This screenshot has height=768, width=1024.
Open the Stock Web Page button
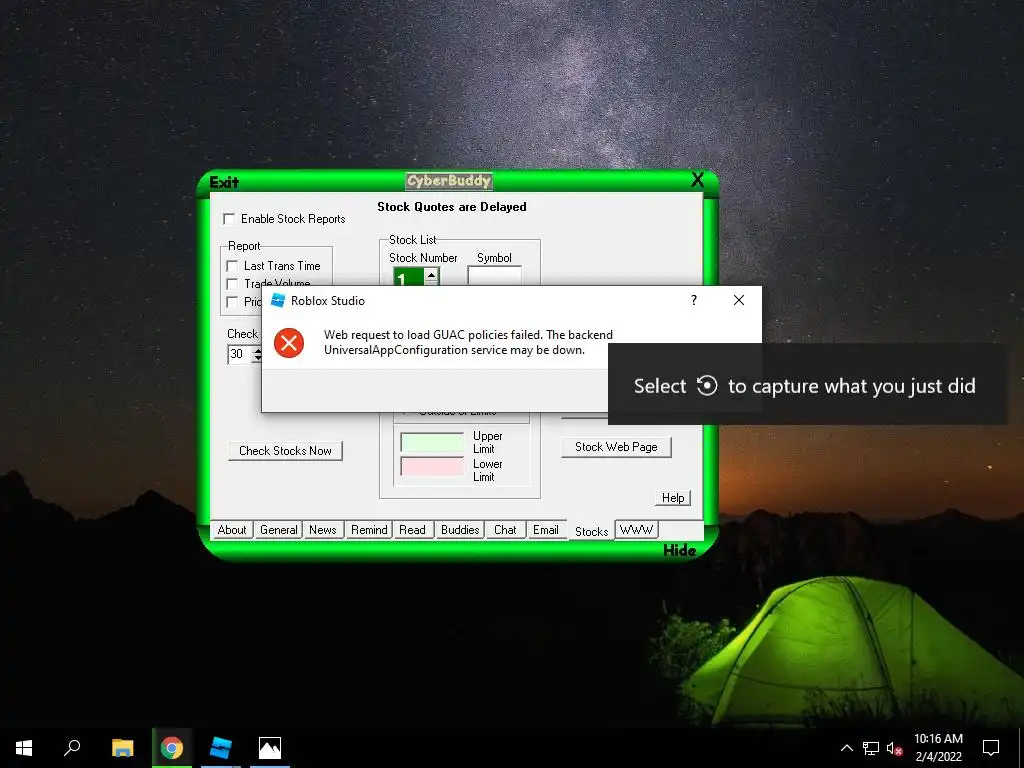pyautogui.click(x=616, y=447)
